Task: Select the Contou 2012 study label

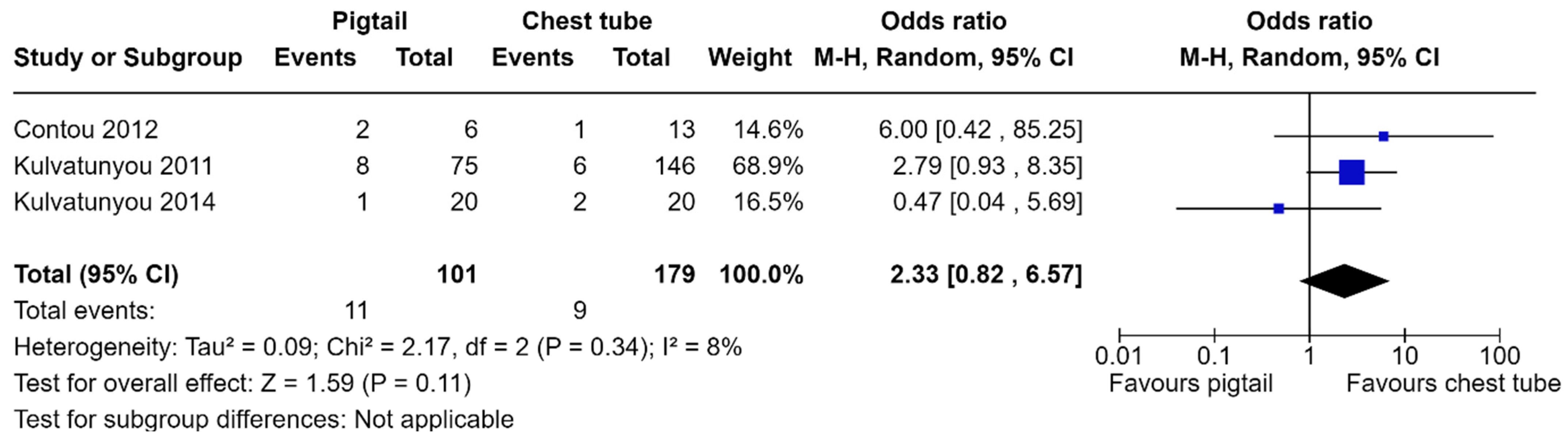Action: 86,130
